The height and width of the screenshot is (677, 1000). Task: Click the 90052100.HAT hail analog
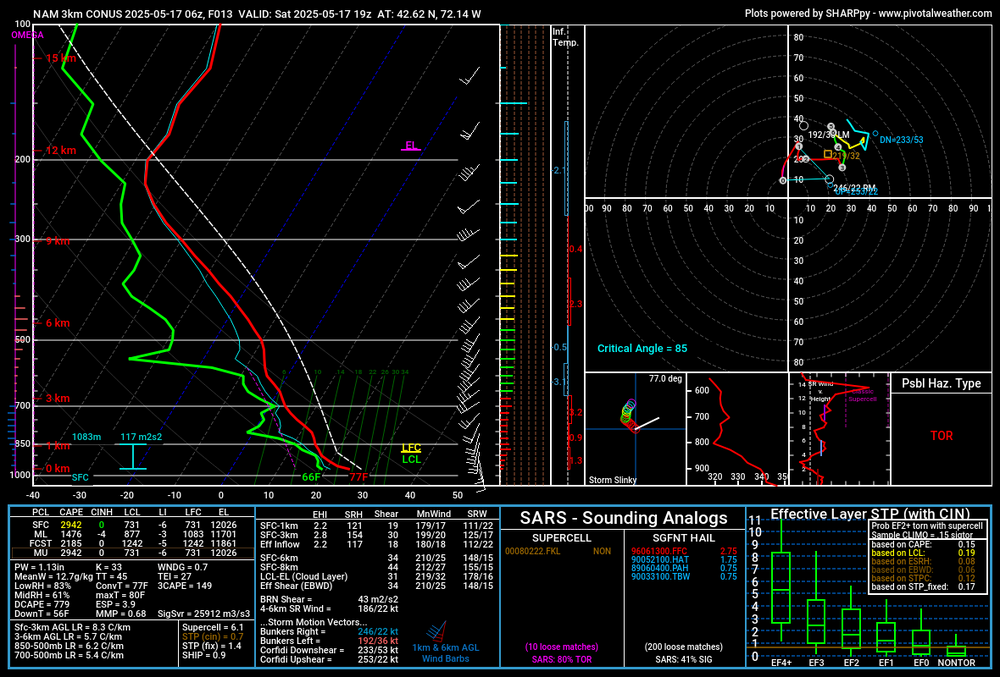click(x=659, y=560)
